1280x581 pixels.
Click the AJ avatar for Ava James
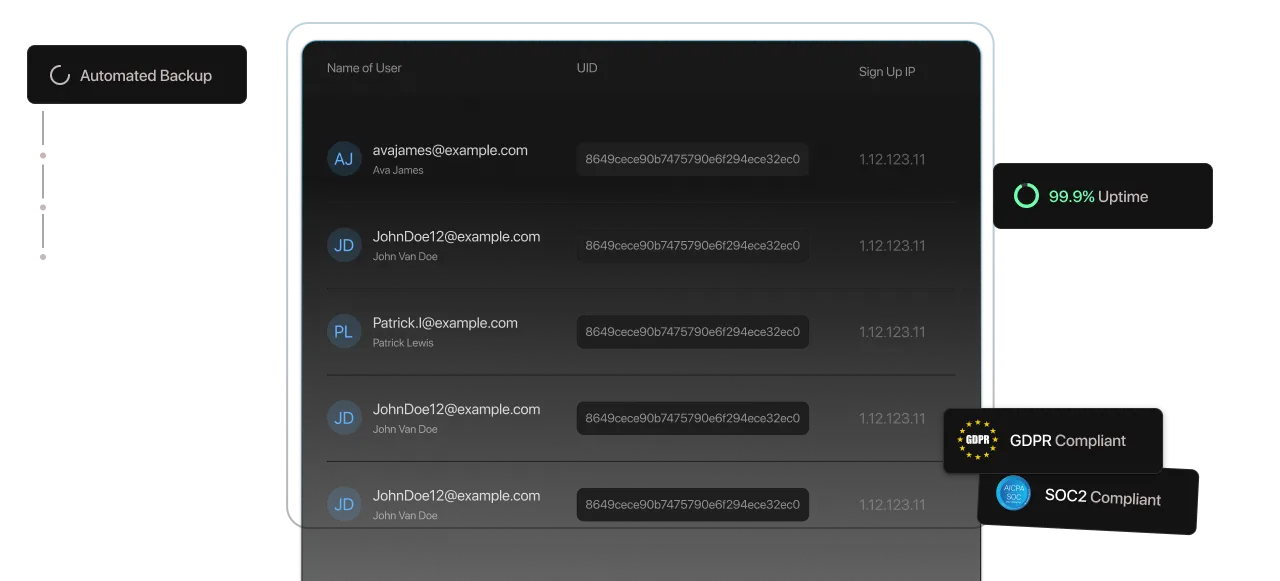(x=343, y=159)
